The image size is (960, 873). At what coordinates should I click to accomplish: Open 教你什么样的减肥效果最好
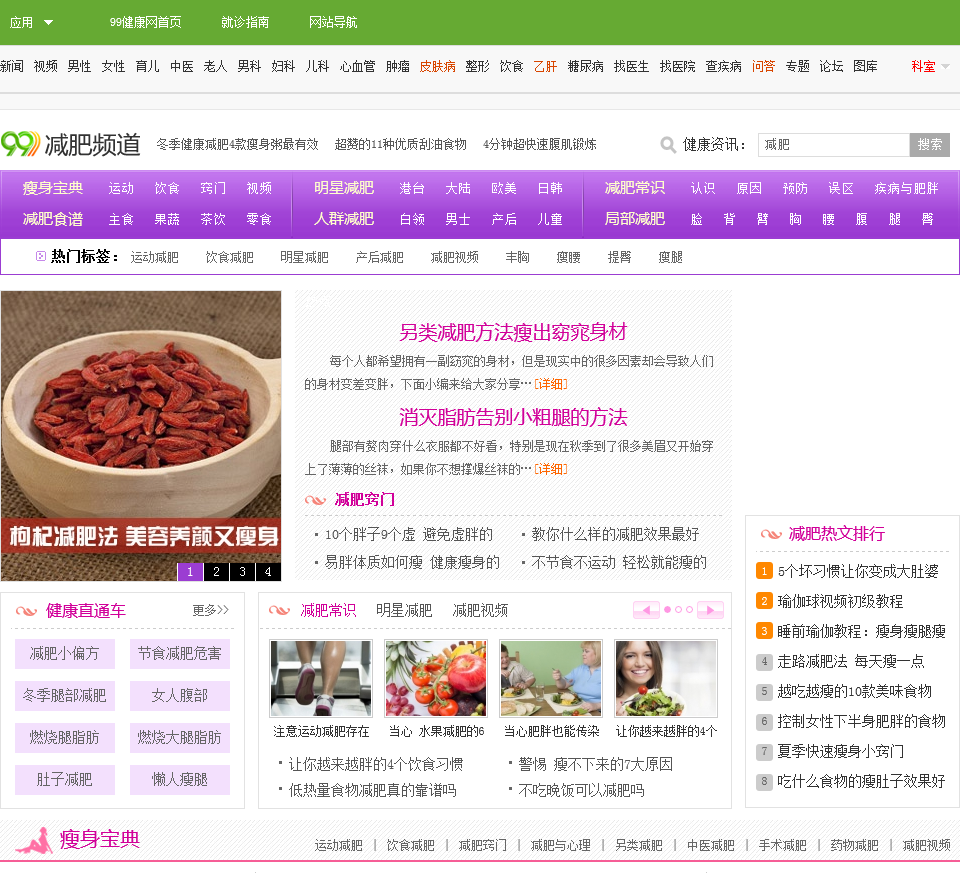(615, 534)
